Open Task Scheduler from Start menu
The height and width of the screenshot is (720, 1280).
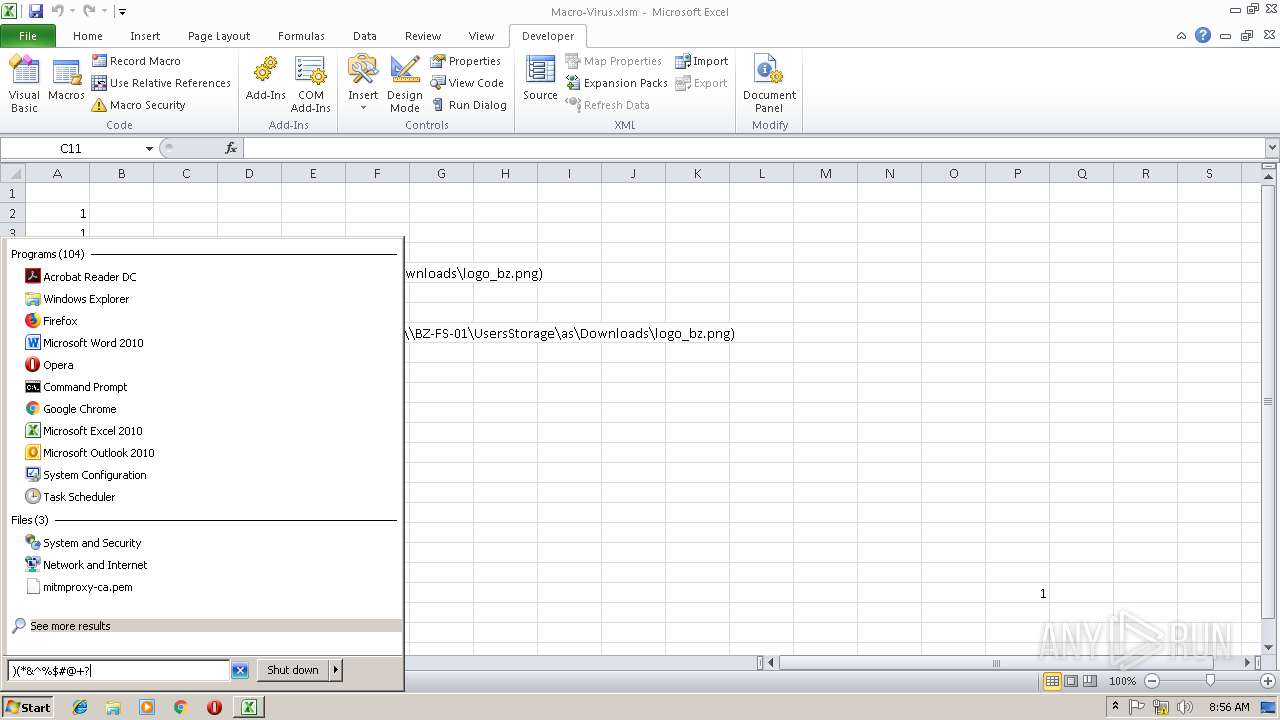(71, 497)
